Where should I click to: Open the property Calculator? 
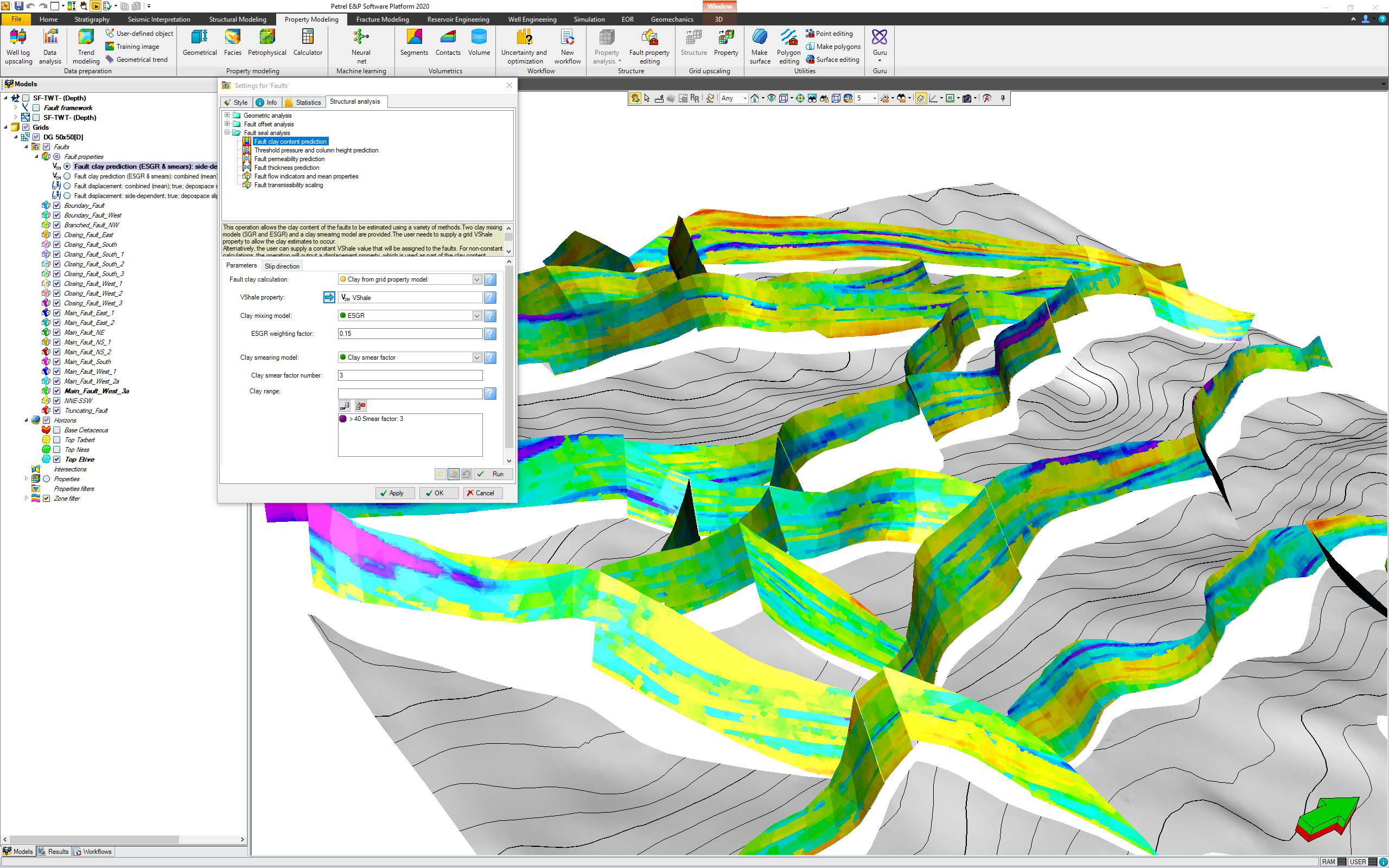pos(308,43)
